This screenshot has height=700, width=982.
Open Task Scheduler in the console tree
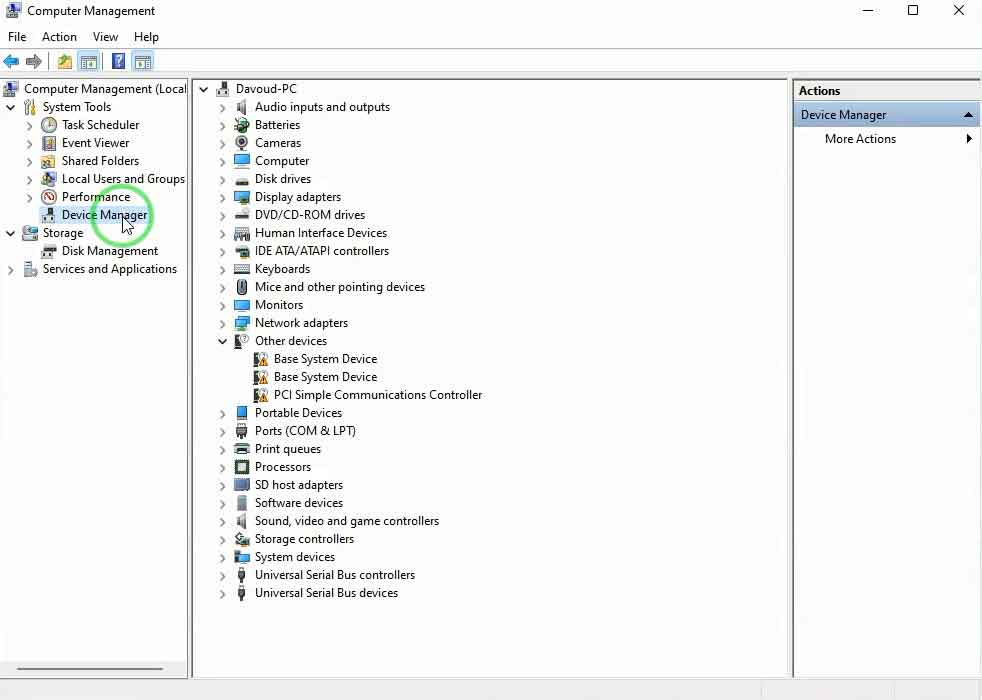coord(100,125)
